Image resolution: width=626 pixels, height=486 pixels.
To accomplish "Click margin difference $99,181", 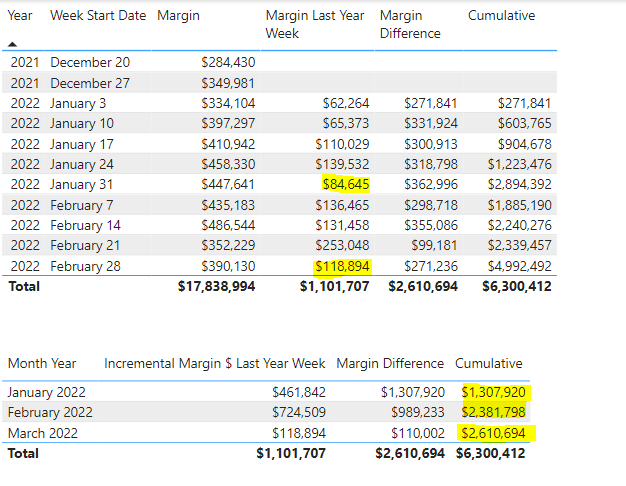I will pyautogui.click(x=434, y=245).
